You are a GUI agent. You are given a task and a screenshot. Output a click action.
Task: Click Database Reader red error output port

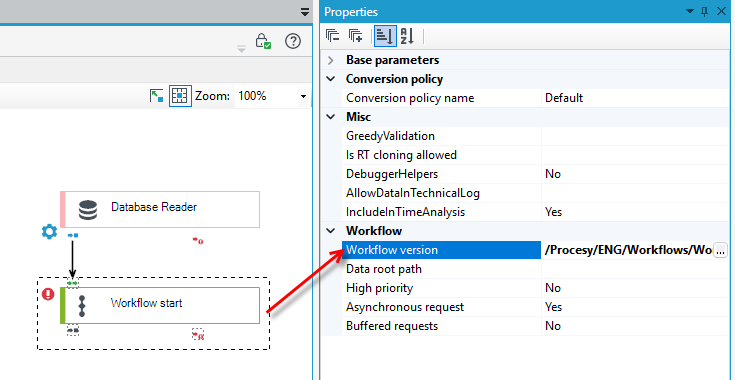[198, 241]
